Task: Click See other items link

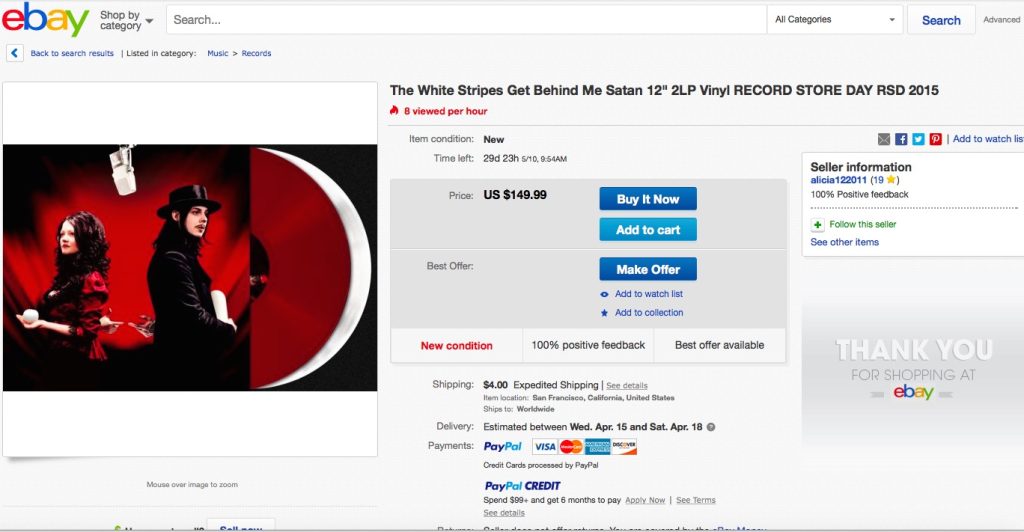Action: pyautogui.click(x=845, y=242)
